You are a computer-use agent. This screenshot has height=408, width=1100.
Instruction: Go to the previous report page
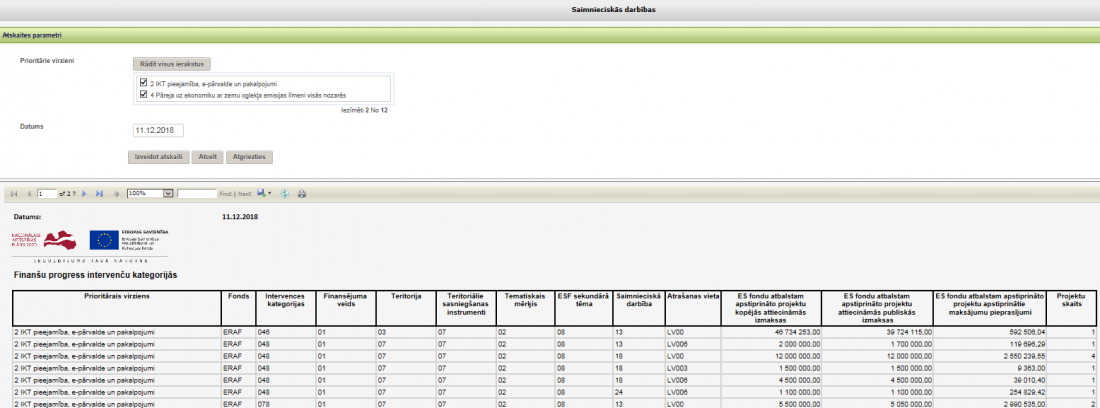pyautogui.click(x=28, y=193)
